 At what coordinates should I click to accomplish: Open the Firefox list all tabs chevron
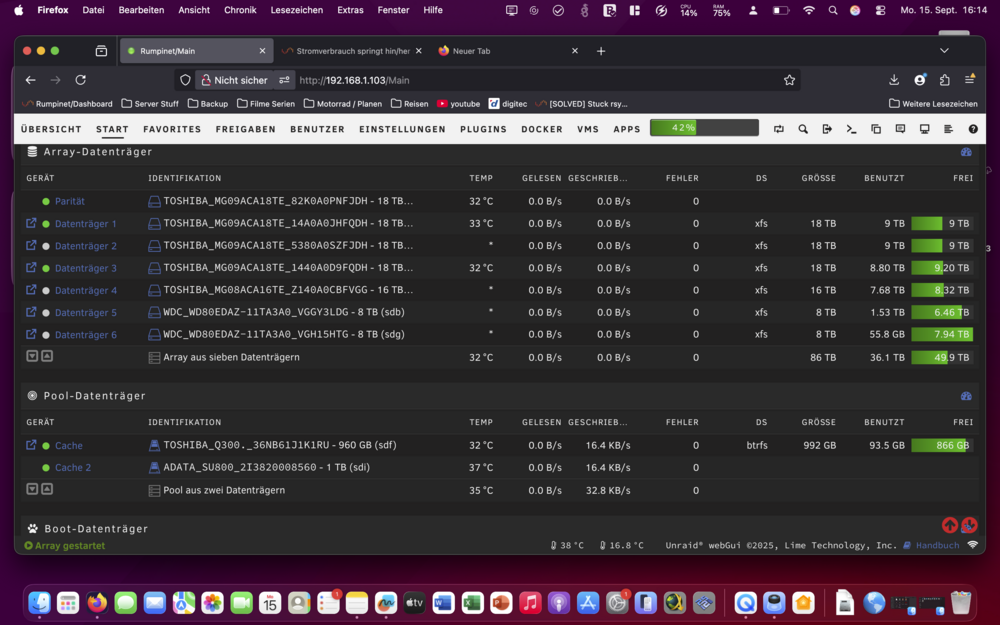click(945, 51)
